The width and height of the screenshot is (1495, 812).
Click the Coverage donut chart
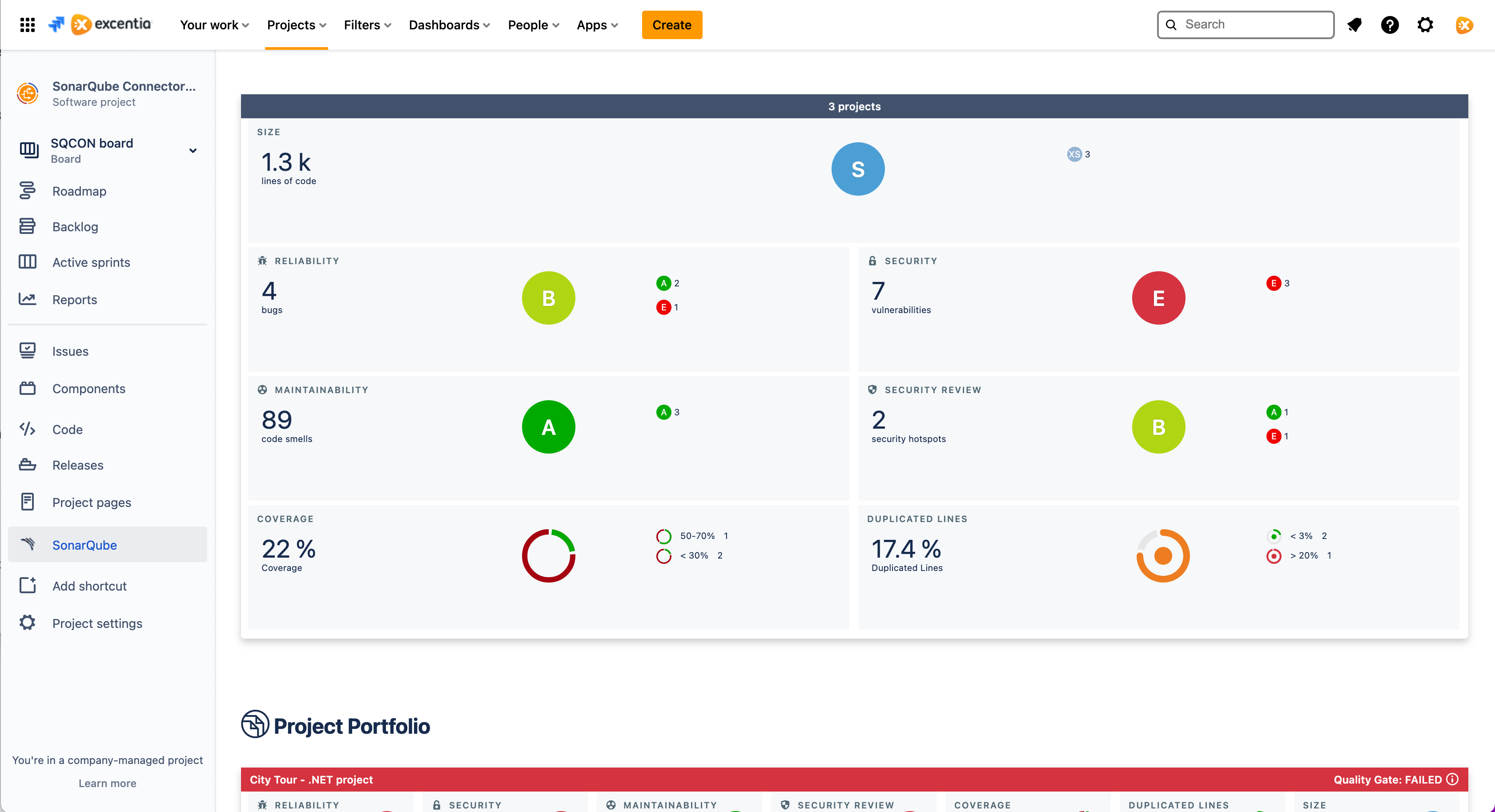click(548, 555)
